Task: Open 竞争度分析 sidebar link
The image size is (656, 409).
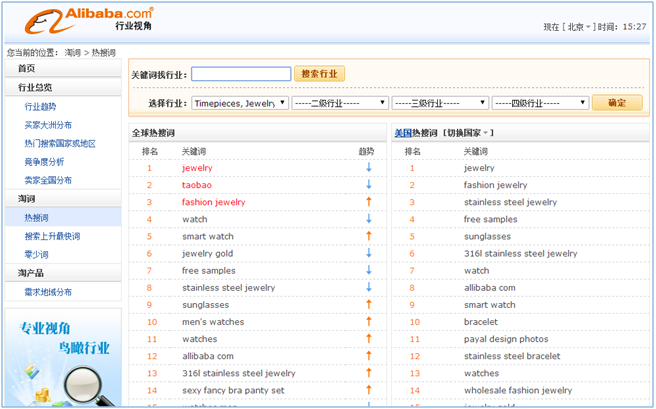Action: [x=44, y=162]
